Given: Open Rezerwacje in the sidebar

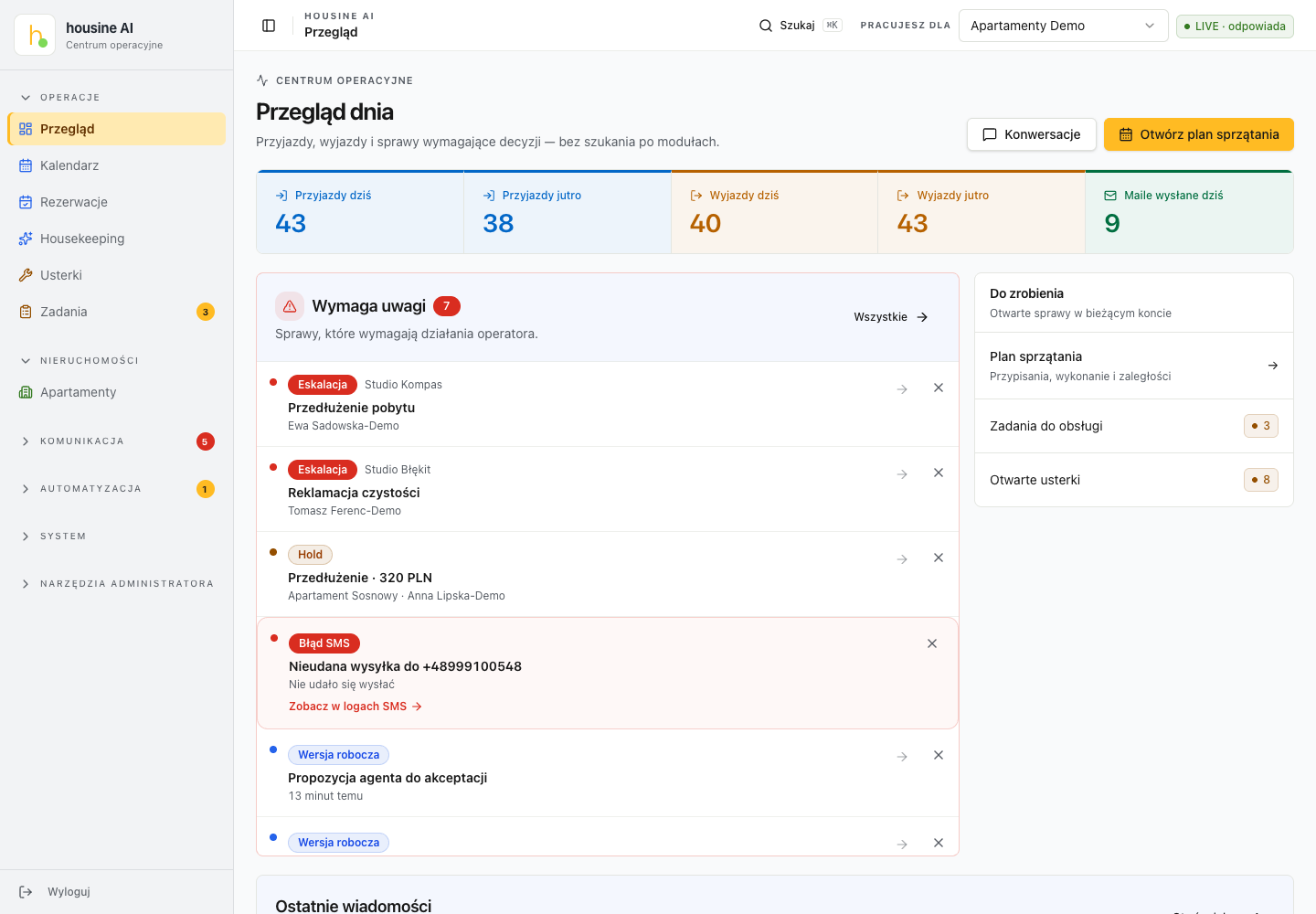Looking at the screenshot, I should [x=116, y=202].
